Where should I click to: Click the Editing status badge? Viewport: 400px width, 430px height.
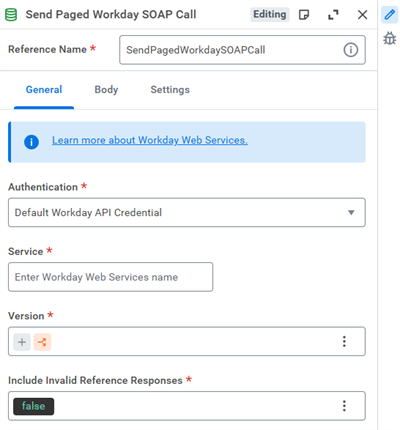click(x=270, y=15)
